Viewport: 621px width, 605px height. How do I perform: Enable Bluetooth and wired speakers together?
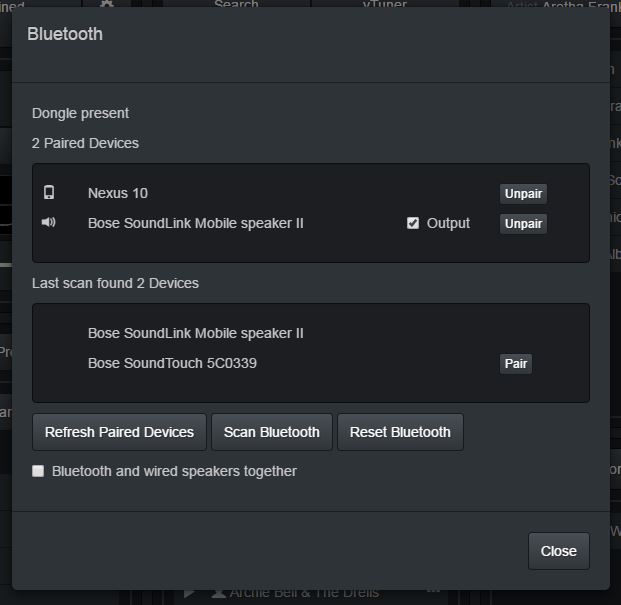point(38,471)
